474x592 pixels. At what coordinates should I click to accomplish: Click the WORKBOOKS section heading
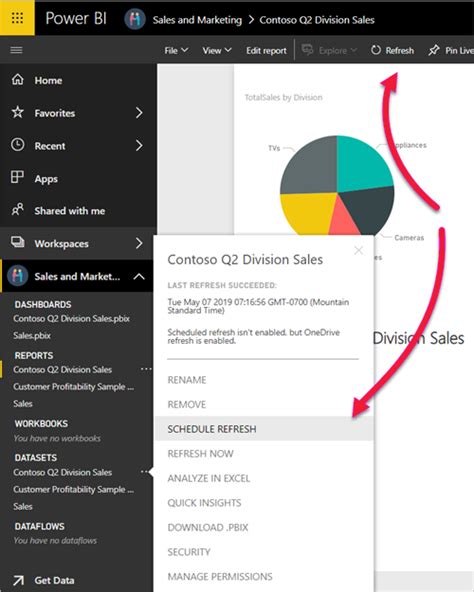tap(41, 424)
